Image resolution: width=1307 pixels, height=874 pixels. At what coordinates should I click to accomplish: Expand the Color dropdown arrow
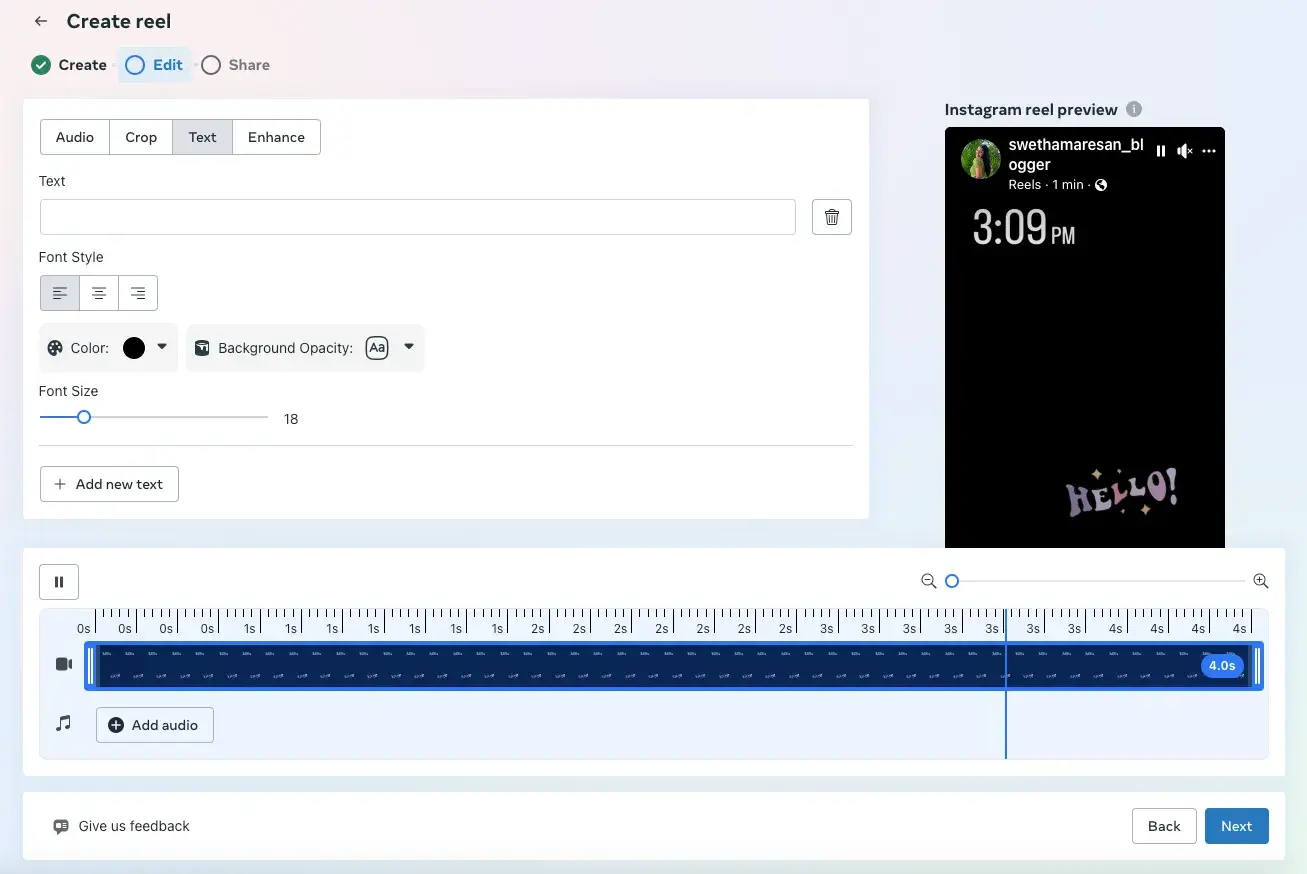[162, 346]
